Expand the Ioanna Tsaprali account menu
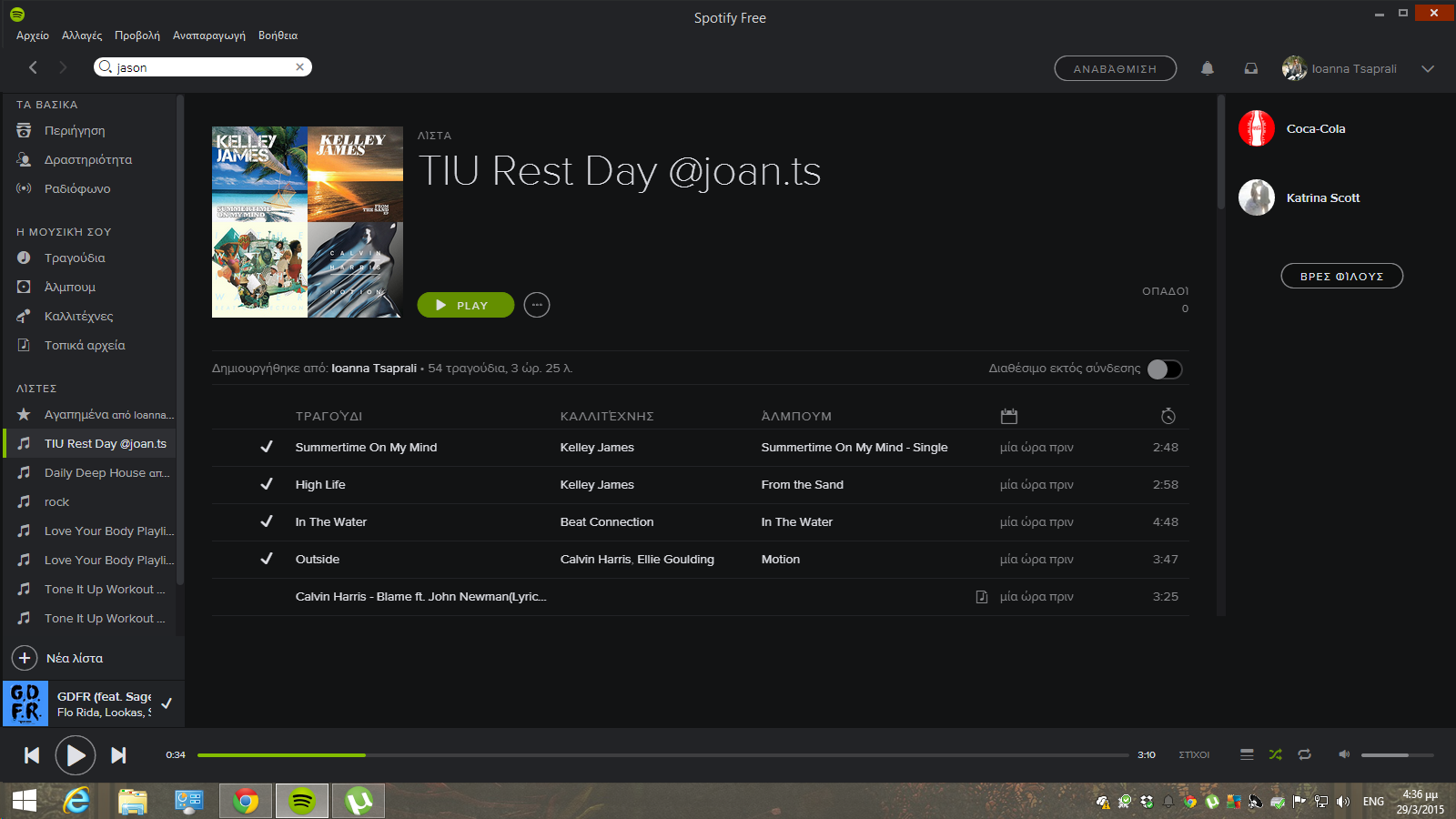Viewport: 1456px width, 819px height. coord(1428,68)
